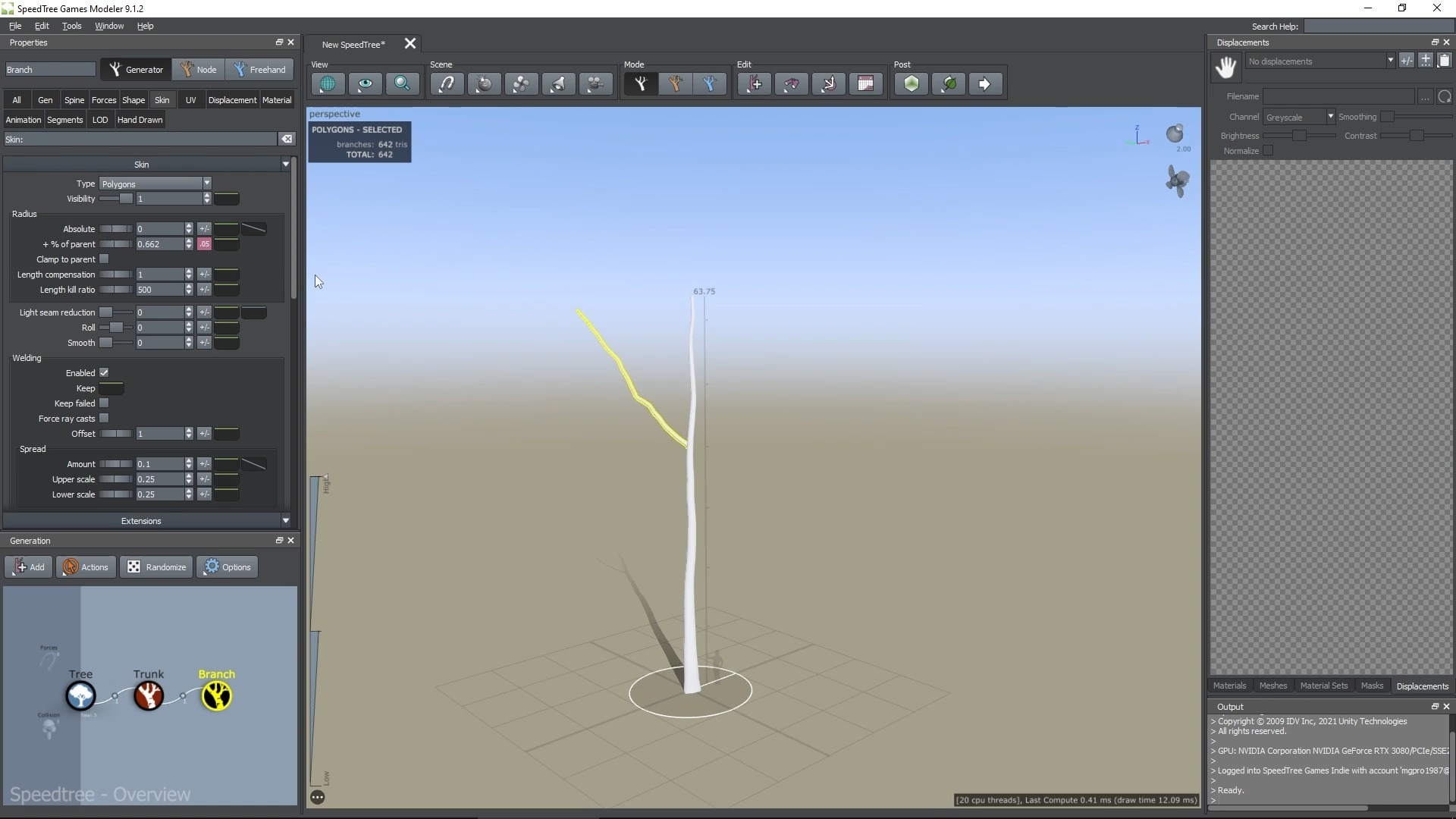This screenshot has width=1456, height=819.
Task: Click the globe icon in View toolbar
Action: tap(328, 84)
